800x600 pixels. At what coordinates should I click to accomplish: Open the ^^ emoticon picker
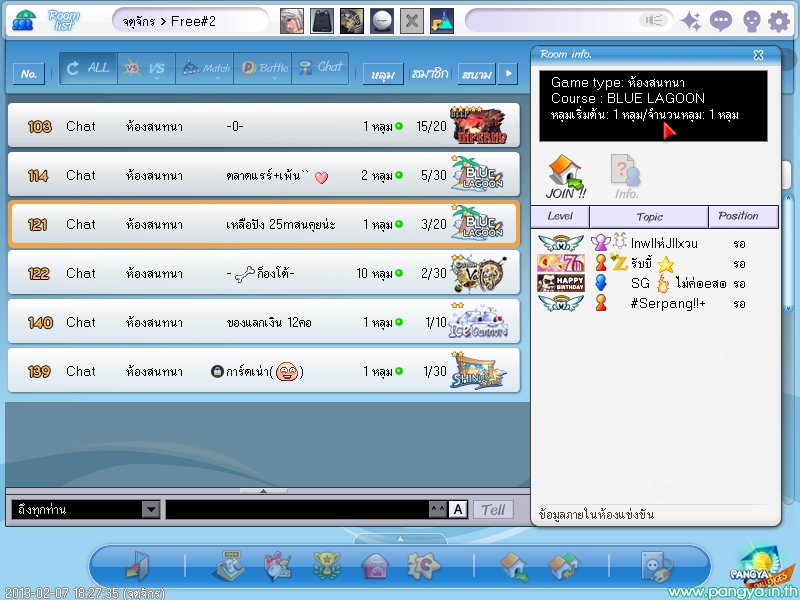(438, 509)
